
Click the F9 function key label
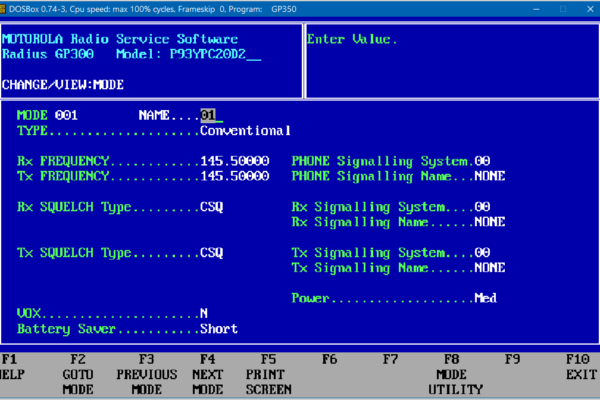512,359
